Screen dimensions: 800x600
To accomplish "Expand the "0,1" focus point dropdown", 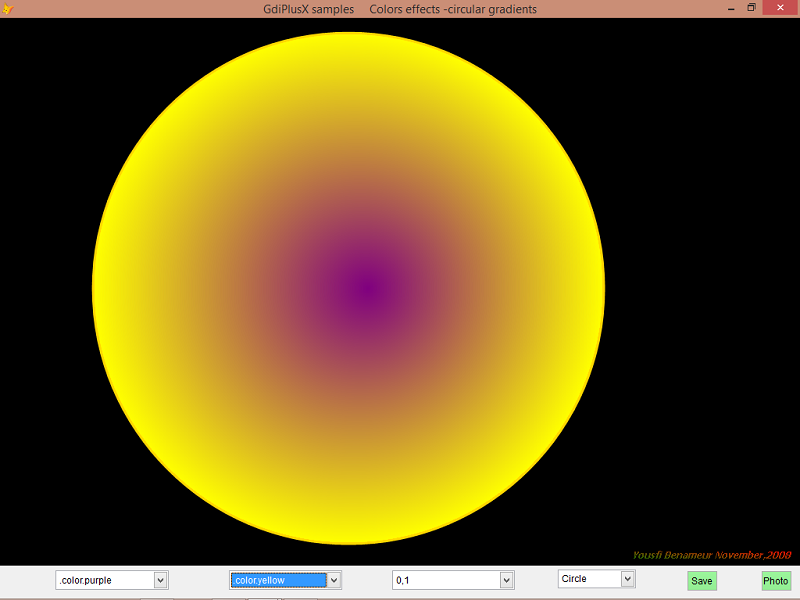I will point(506,579).
